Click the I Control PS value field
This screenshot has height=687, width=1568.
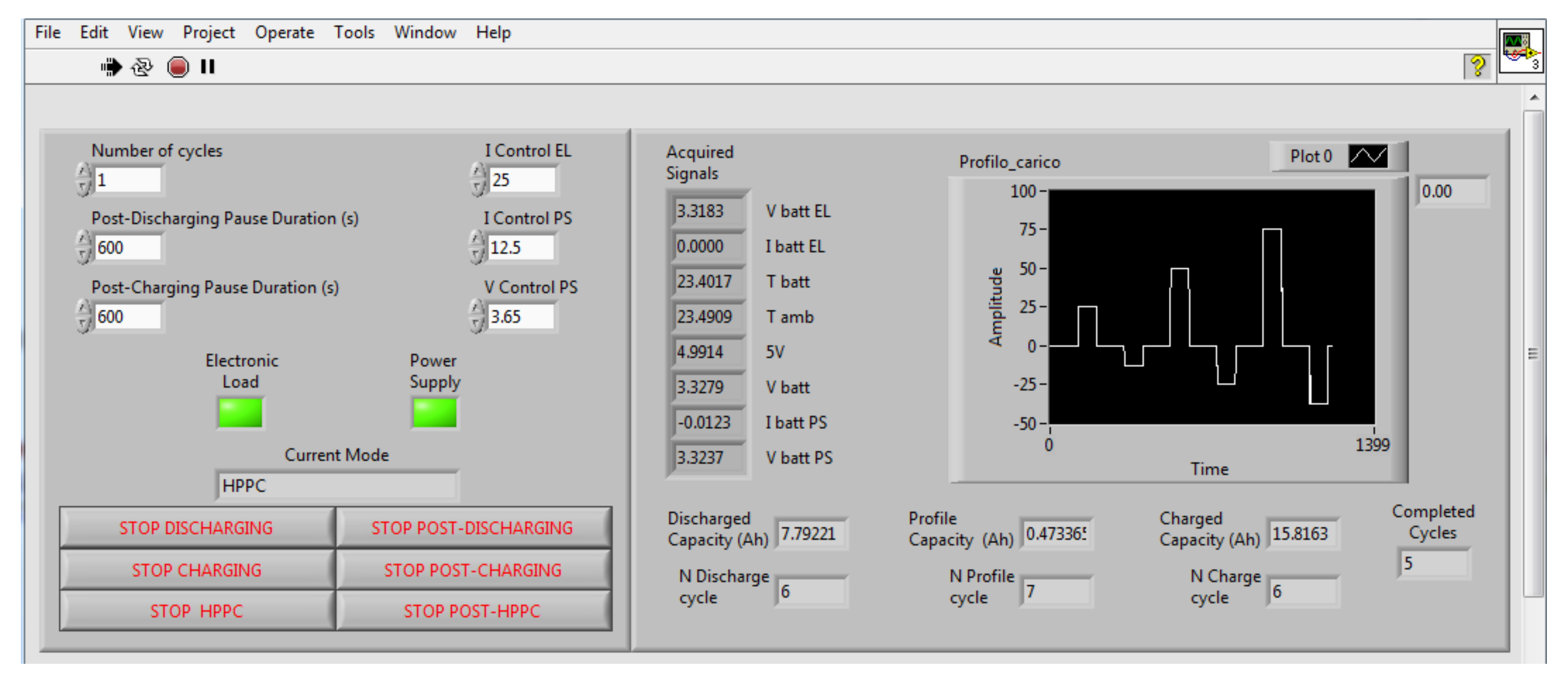[522, 247]
